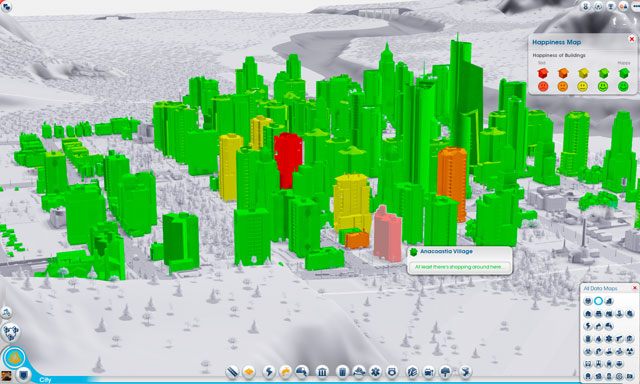Open the Roads tool in bottom toolbar
The width and height of the screenshot is (640, 384).
pos(233,372)
